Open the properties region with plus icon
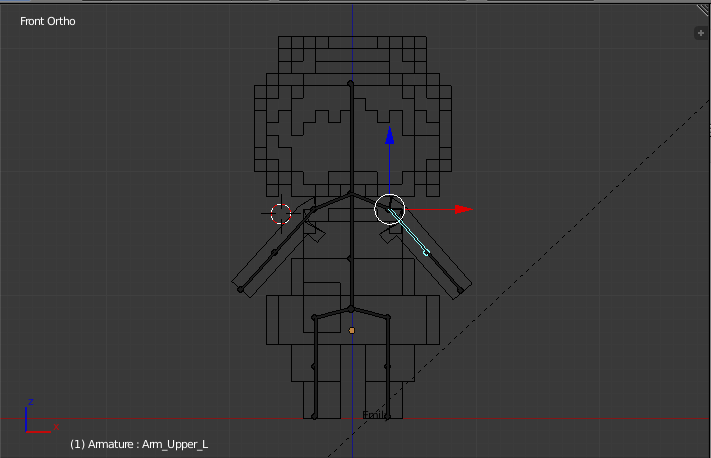 coord(701,33)
